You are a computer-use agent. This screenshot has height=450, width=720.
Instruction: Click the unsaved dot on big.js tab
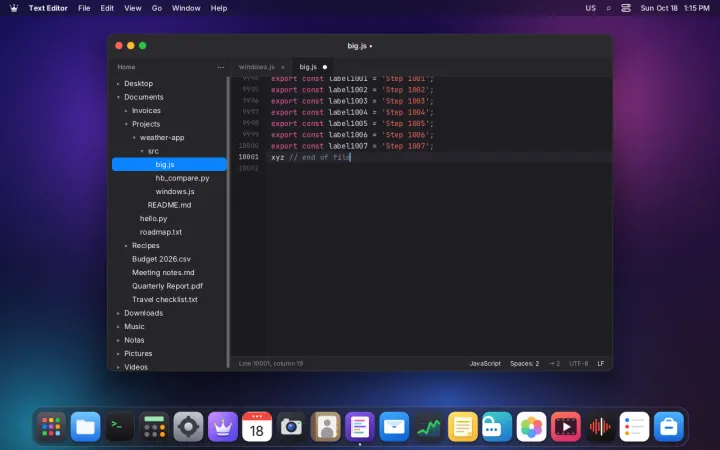(x=325, y=67)
